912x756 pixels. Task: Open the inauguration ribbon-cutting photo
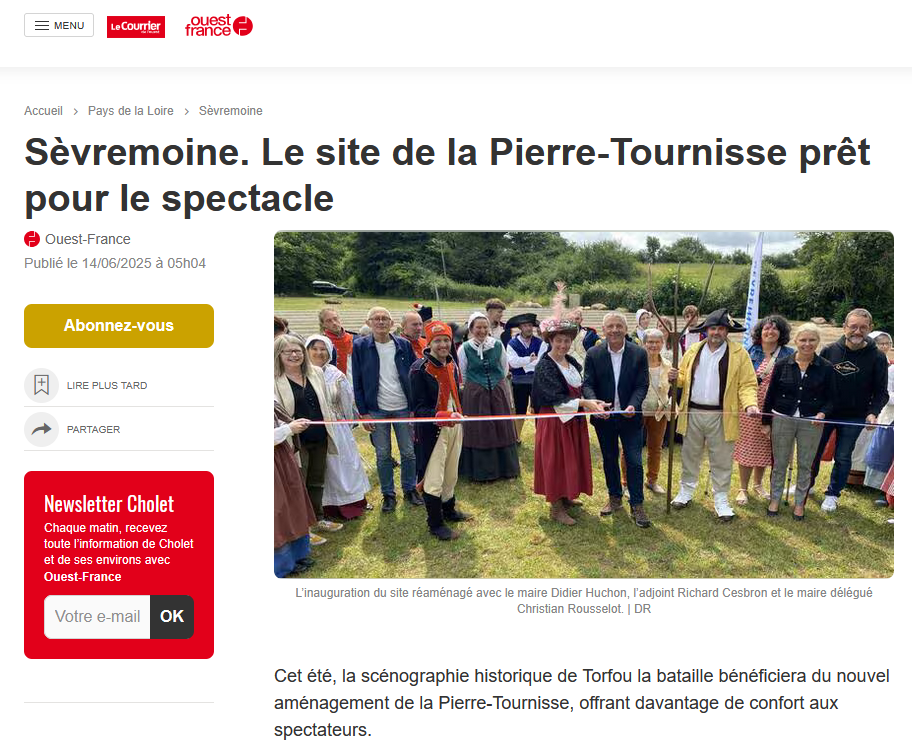(584, 405)
